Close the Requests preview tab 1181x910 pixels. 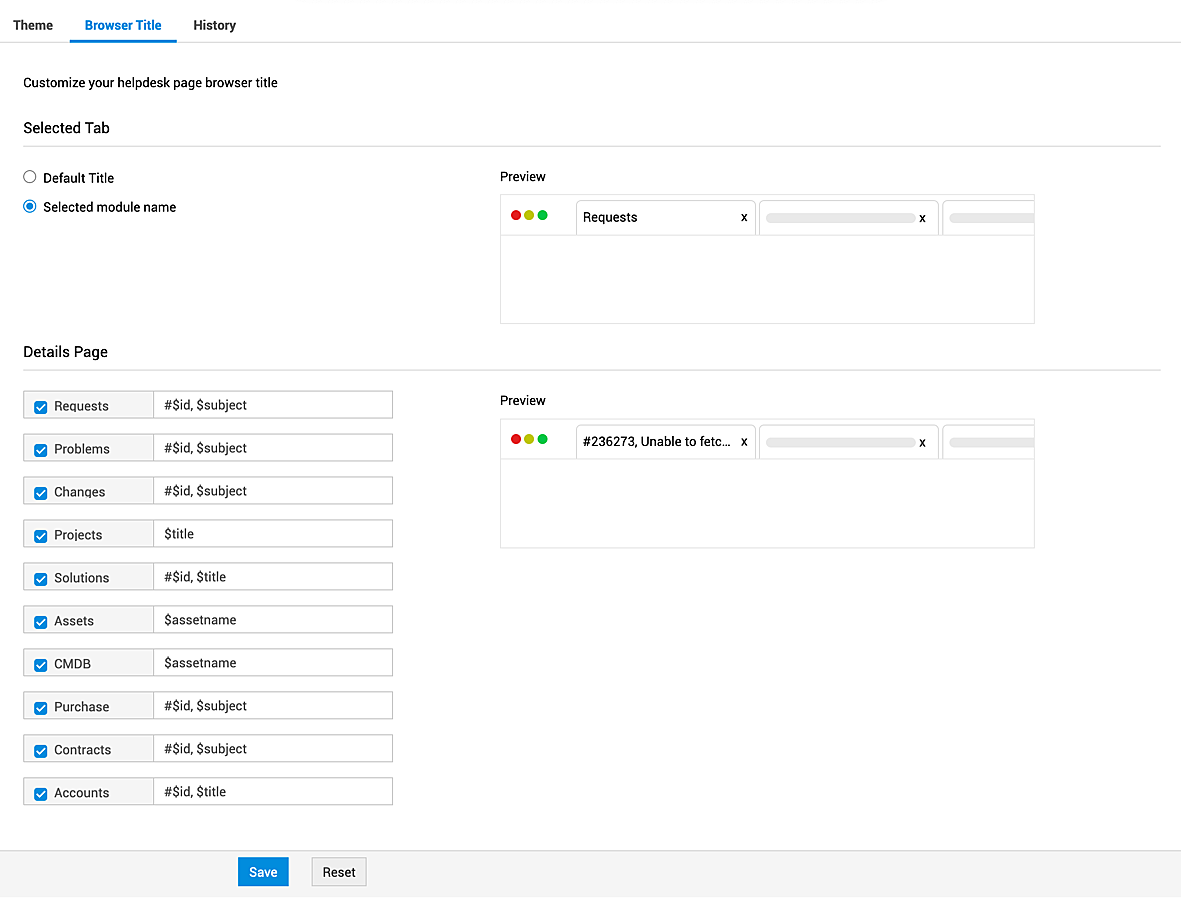click(744, 218)
